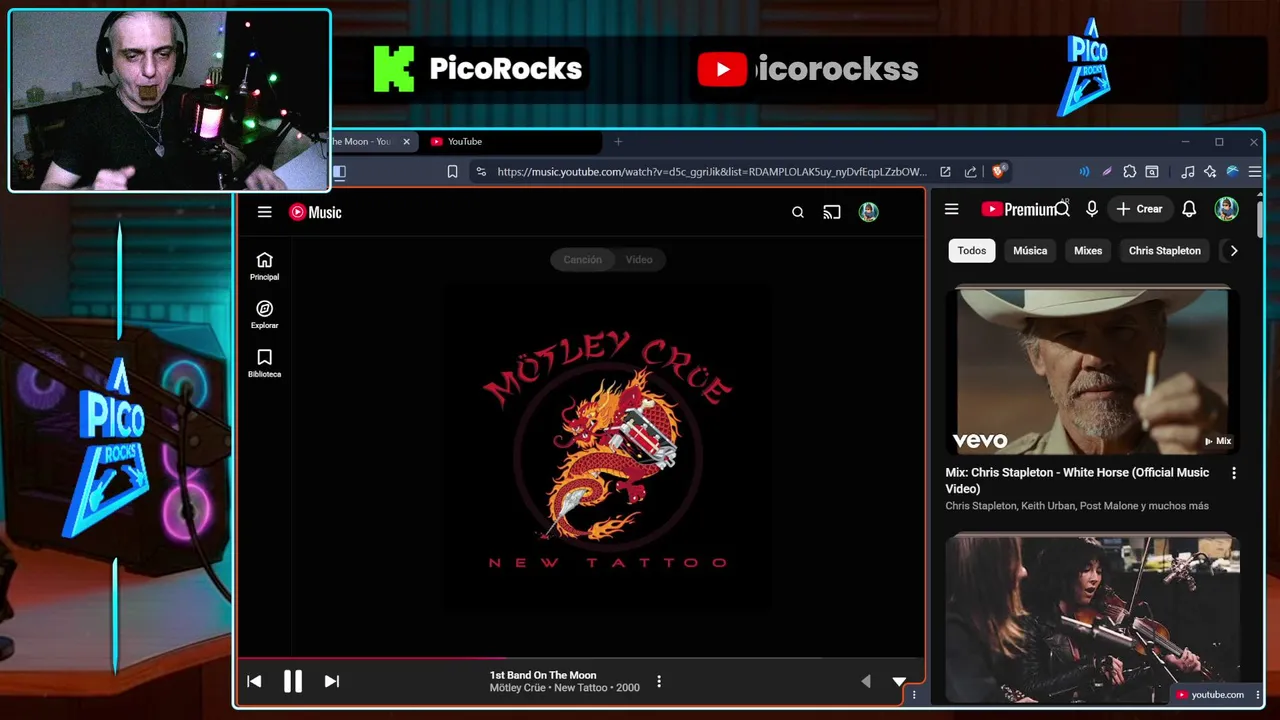Open search in YouTube Music
1280x720 pixels.
coord(798,212)
